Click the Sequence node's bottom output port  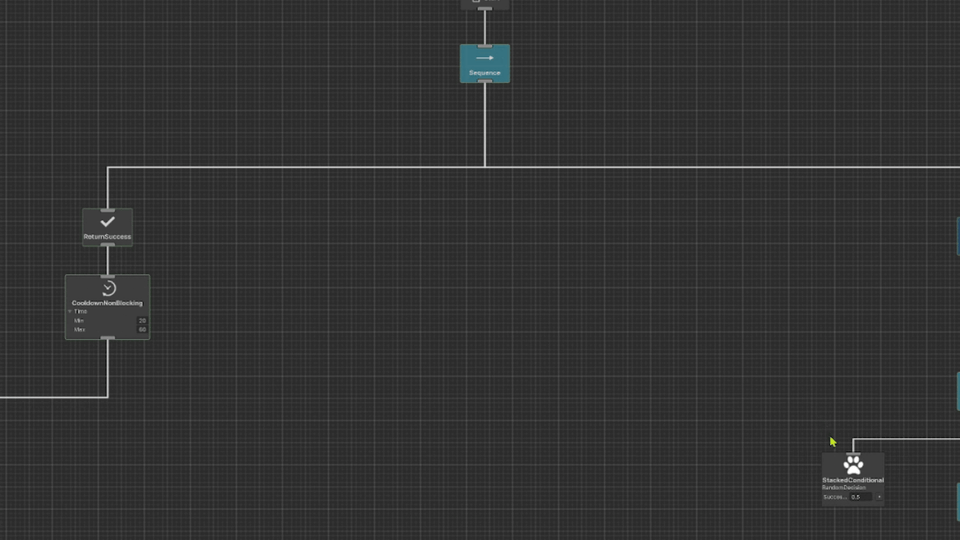pyautogui.click(x=484, y=81)
